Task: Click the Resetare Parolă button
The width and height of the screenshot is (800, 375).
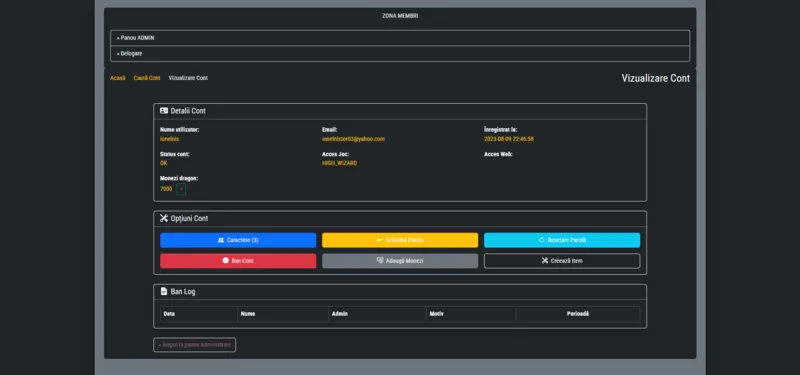Action: (x=562, y=240)
